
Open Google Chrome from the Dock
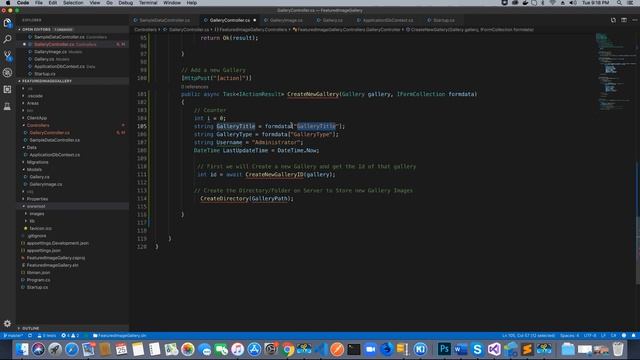[287, 349]
